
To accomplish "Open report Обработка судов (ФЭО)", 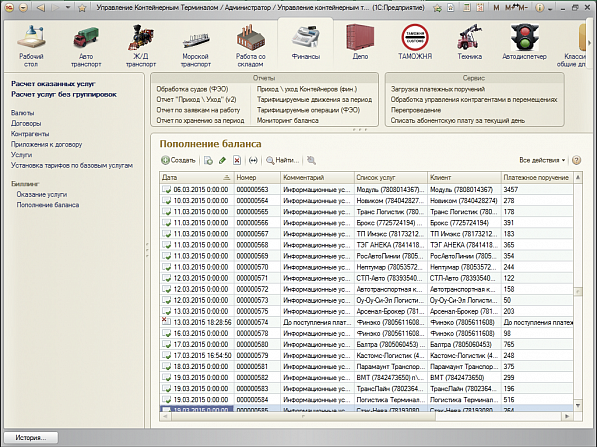I will (x=192, y=89).
